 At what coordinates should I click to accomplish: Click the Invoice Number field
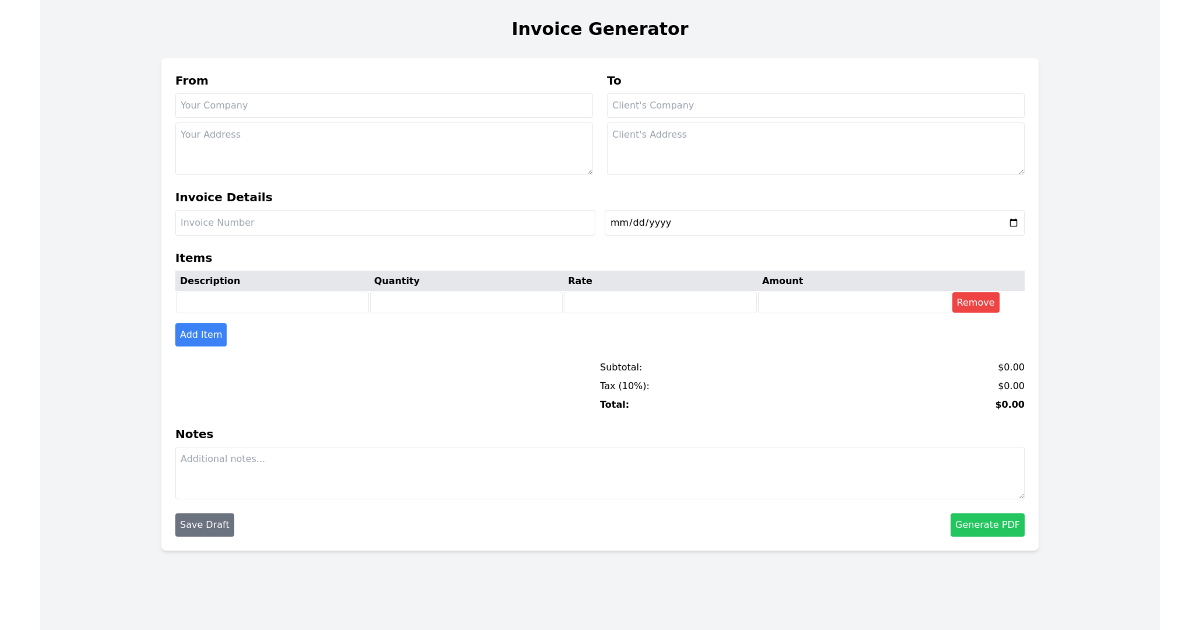tap(384, 222)
